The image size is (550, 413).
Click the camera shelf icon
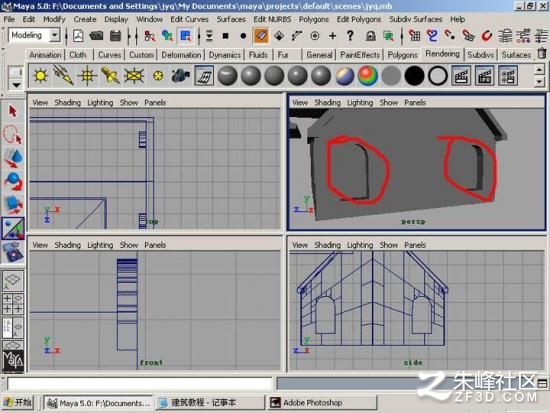point(181,75)
